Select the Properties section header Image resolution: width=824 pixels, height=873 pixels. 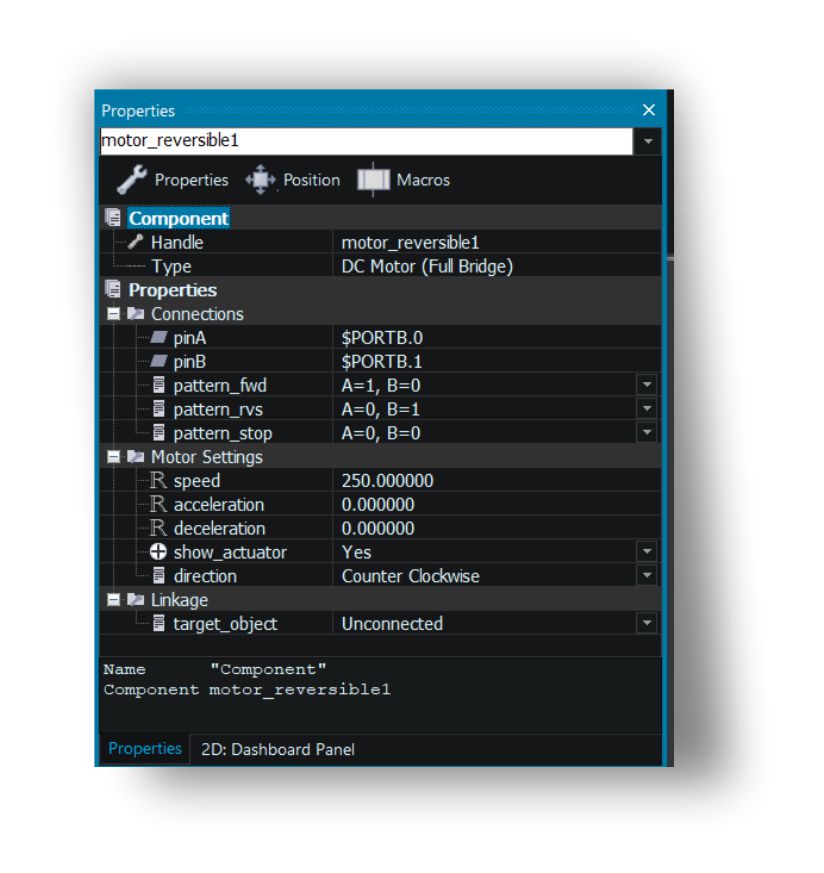(x=173, y=290)
